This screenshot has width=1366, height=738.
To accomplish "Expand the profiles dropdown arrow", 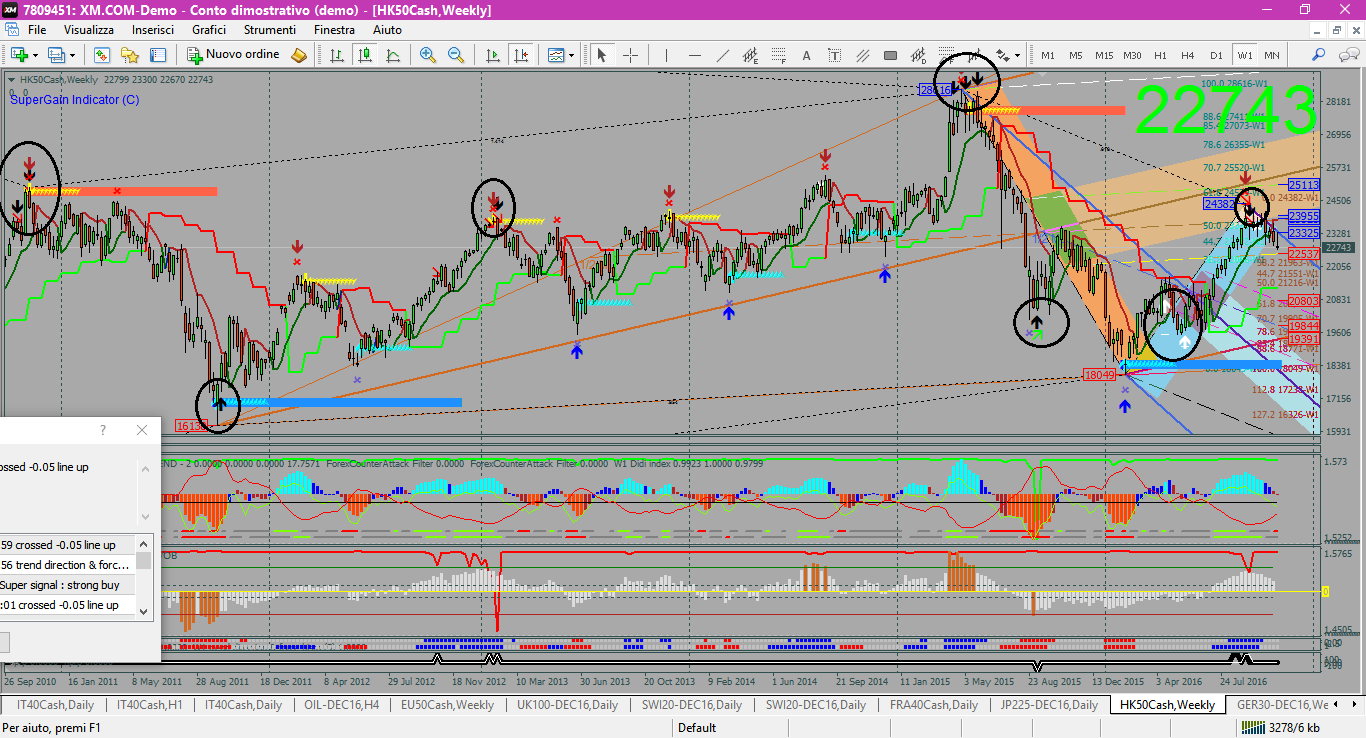I will pyautogui.click(x=72, y=54).
